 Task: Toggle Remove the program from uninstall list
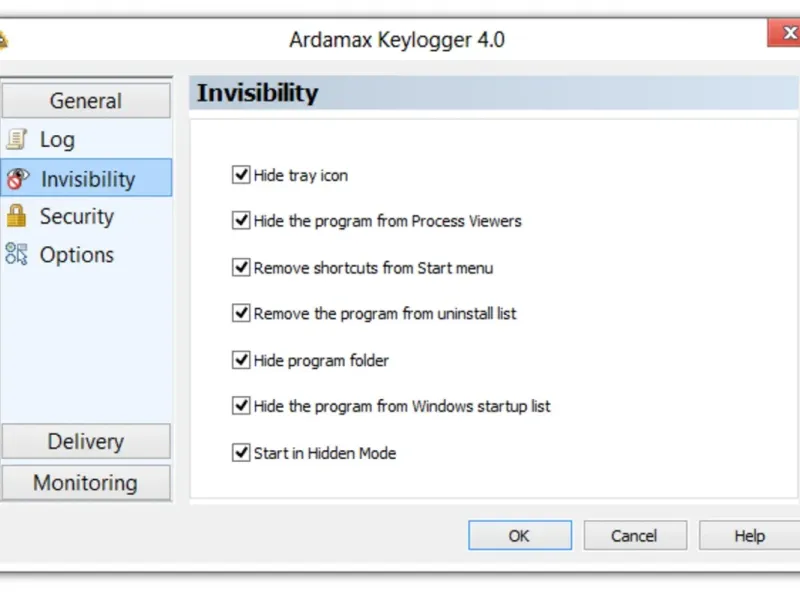click(x=241, y=313)
